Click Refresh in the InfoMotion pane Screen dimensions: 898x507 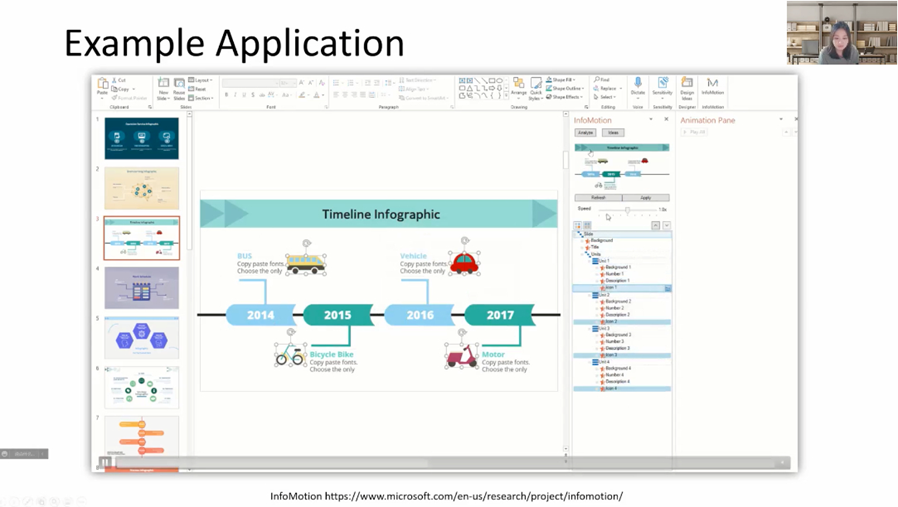(x=598, y=198)
